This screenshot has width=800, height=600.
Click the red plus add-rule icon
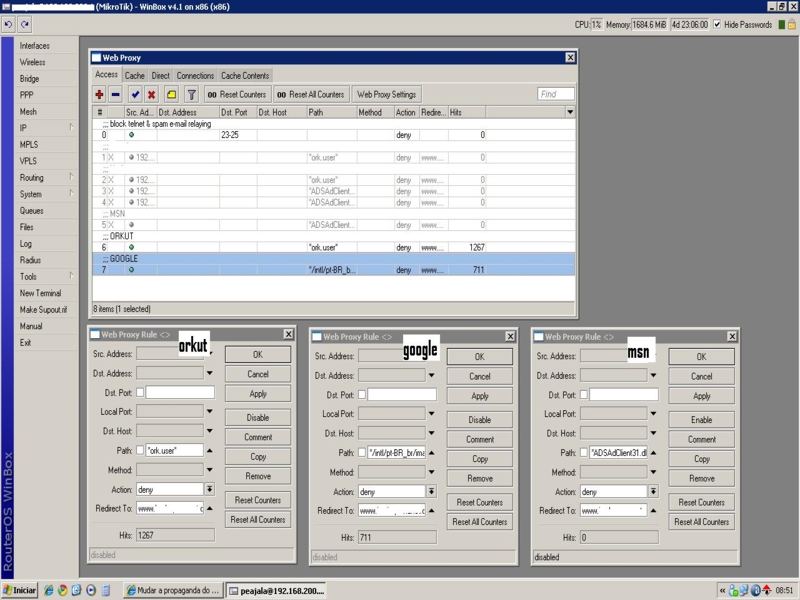(x=99, y=95)
